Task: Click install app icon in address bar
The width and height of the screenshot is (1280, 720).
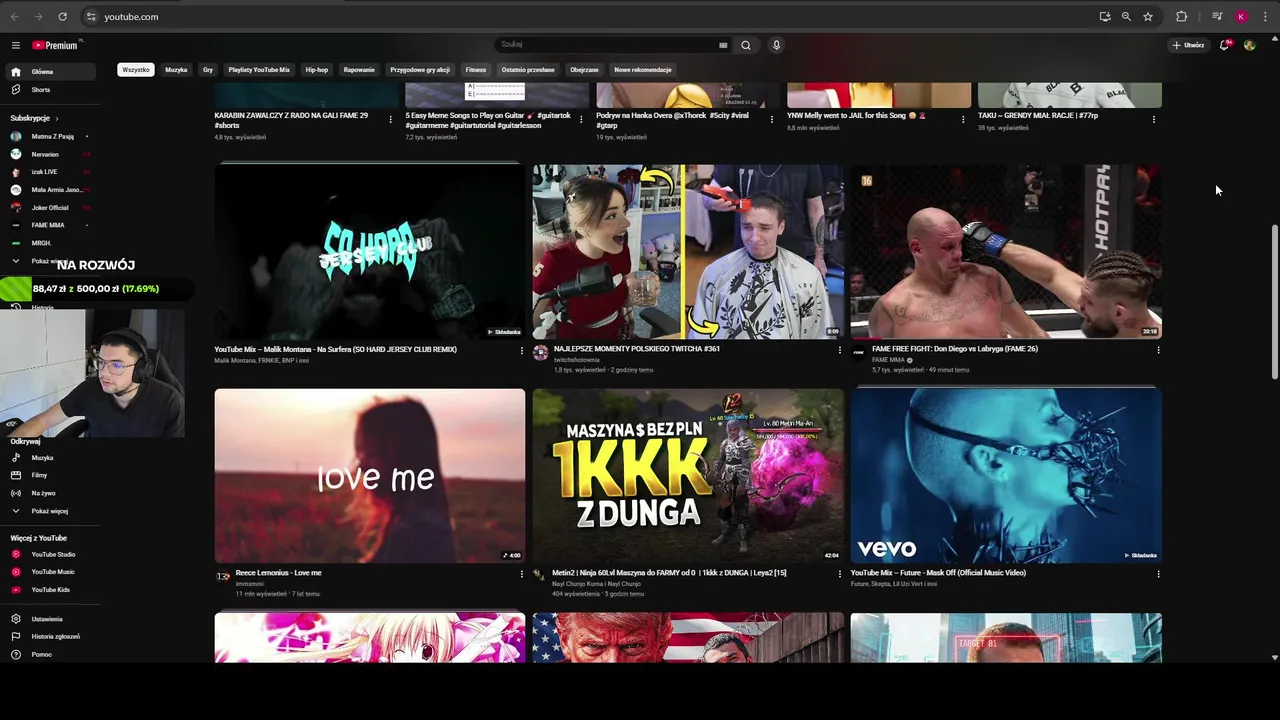Action: tap(1105, 17)
